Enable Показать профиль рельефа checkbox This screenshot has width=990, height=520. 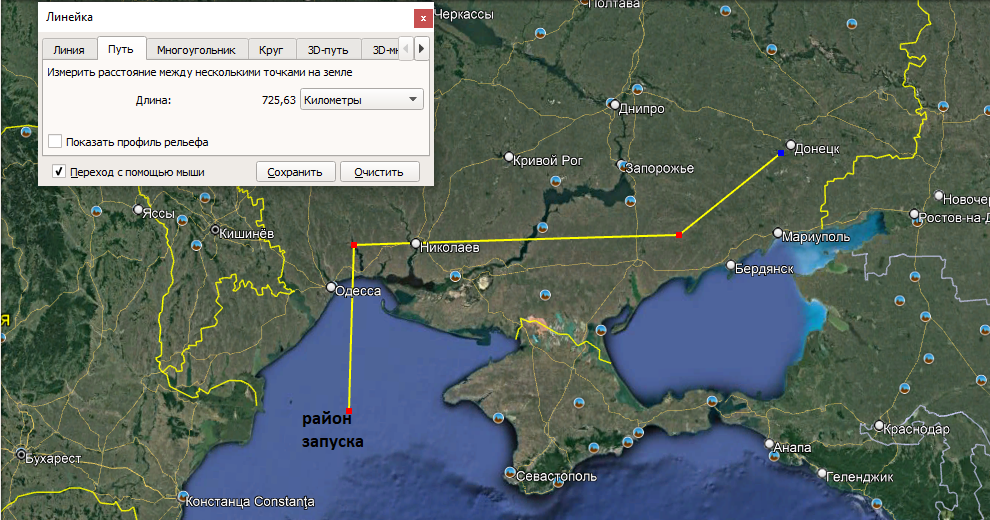pos(56,141)
